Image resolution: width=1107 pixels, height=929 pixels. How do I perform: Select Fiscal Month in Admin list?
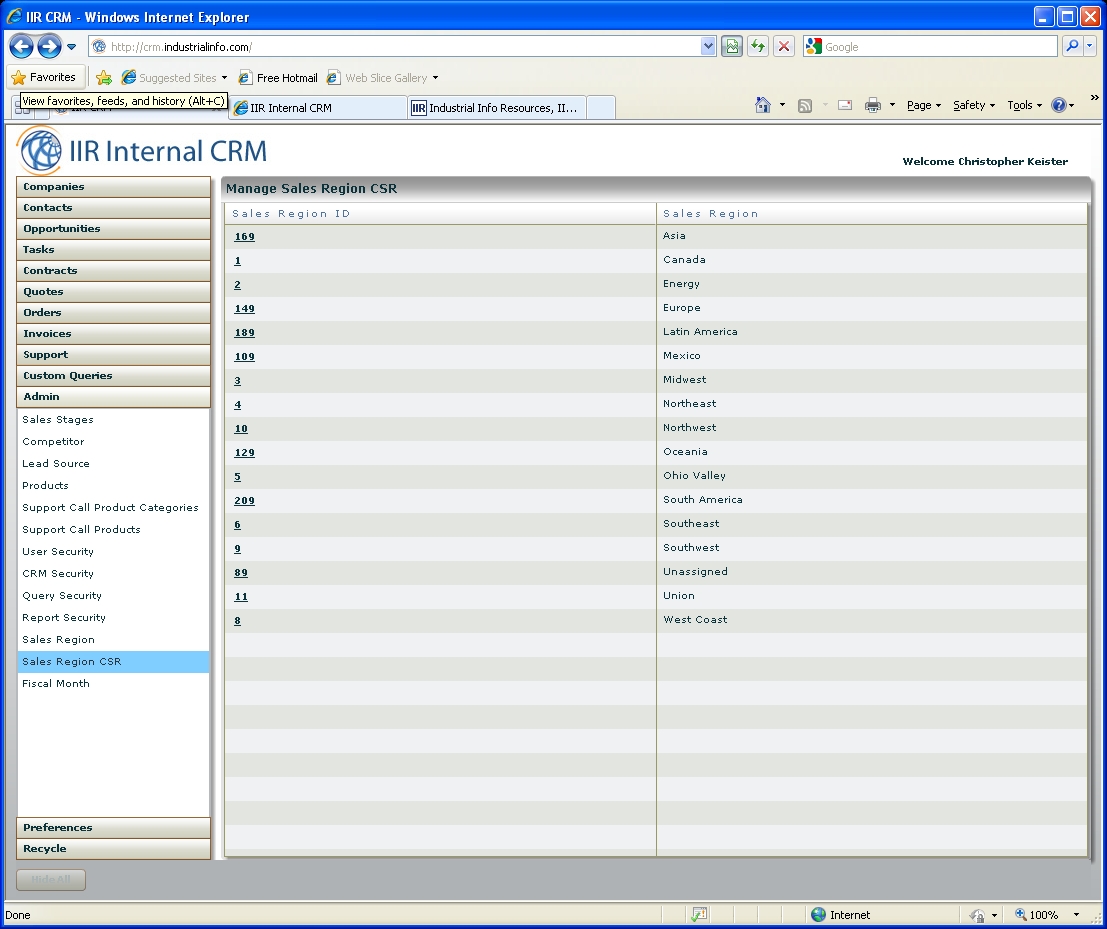click(x=56, y=684)
